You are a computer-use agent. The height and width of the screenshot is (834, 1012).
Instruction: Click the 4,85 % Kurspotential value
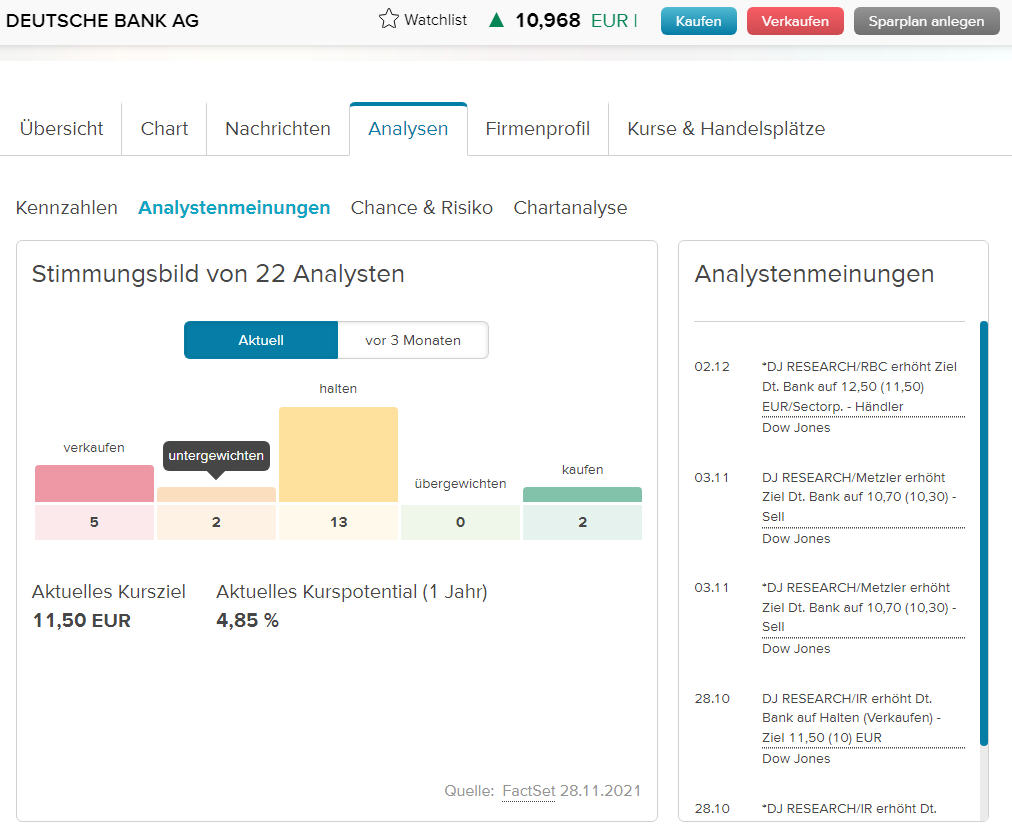(247, 620)
